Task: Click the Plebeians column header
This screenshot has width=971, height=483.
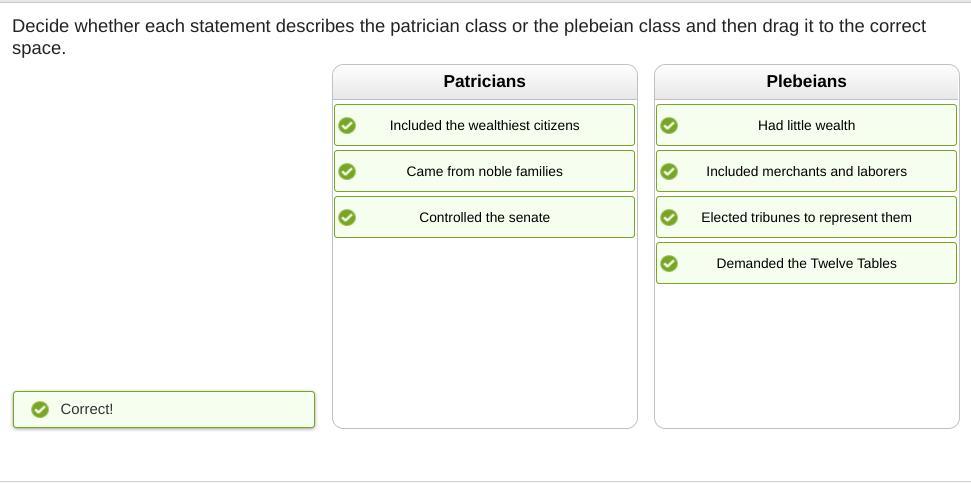Action: coord(806,82)
